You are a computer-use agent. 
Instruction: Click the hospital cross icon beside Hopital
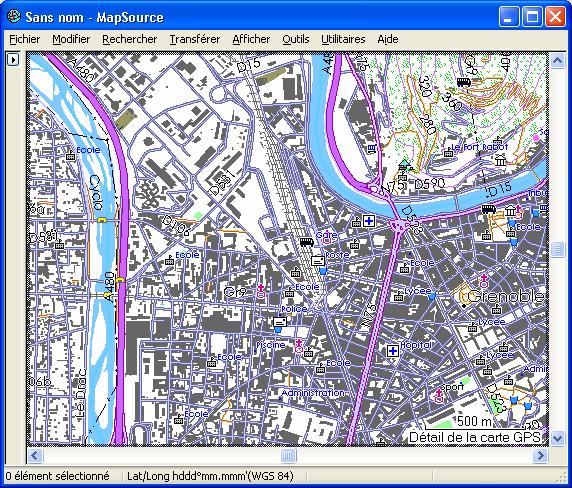coord(393,351)
